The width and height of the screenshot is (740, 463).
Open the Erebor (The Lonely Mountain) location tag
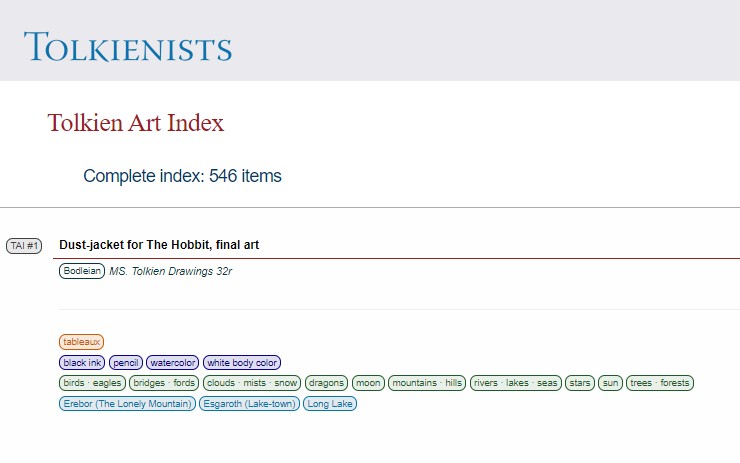(x=127, y=404)
